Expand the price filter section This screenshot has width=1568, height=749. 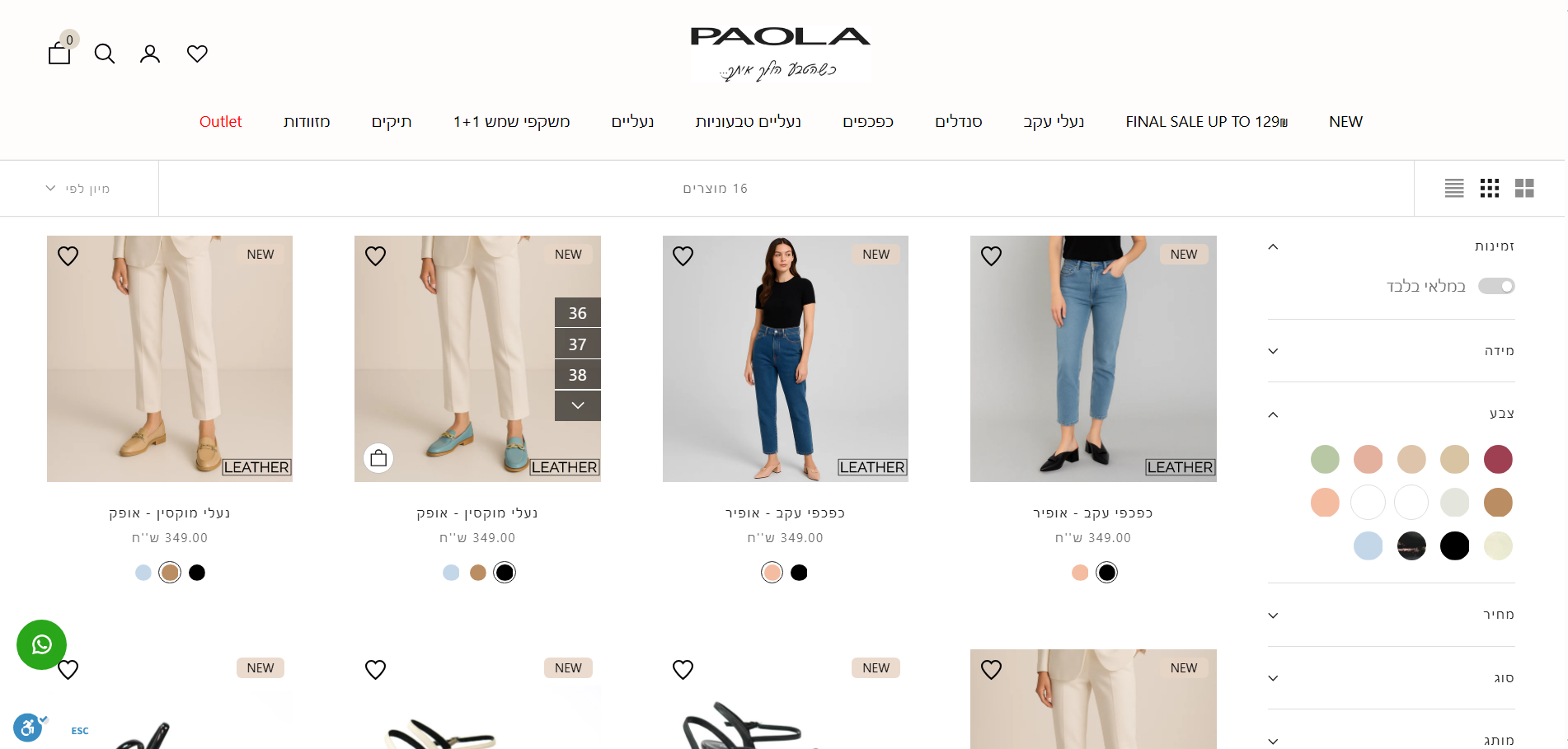pos(1392,615)
